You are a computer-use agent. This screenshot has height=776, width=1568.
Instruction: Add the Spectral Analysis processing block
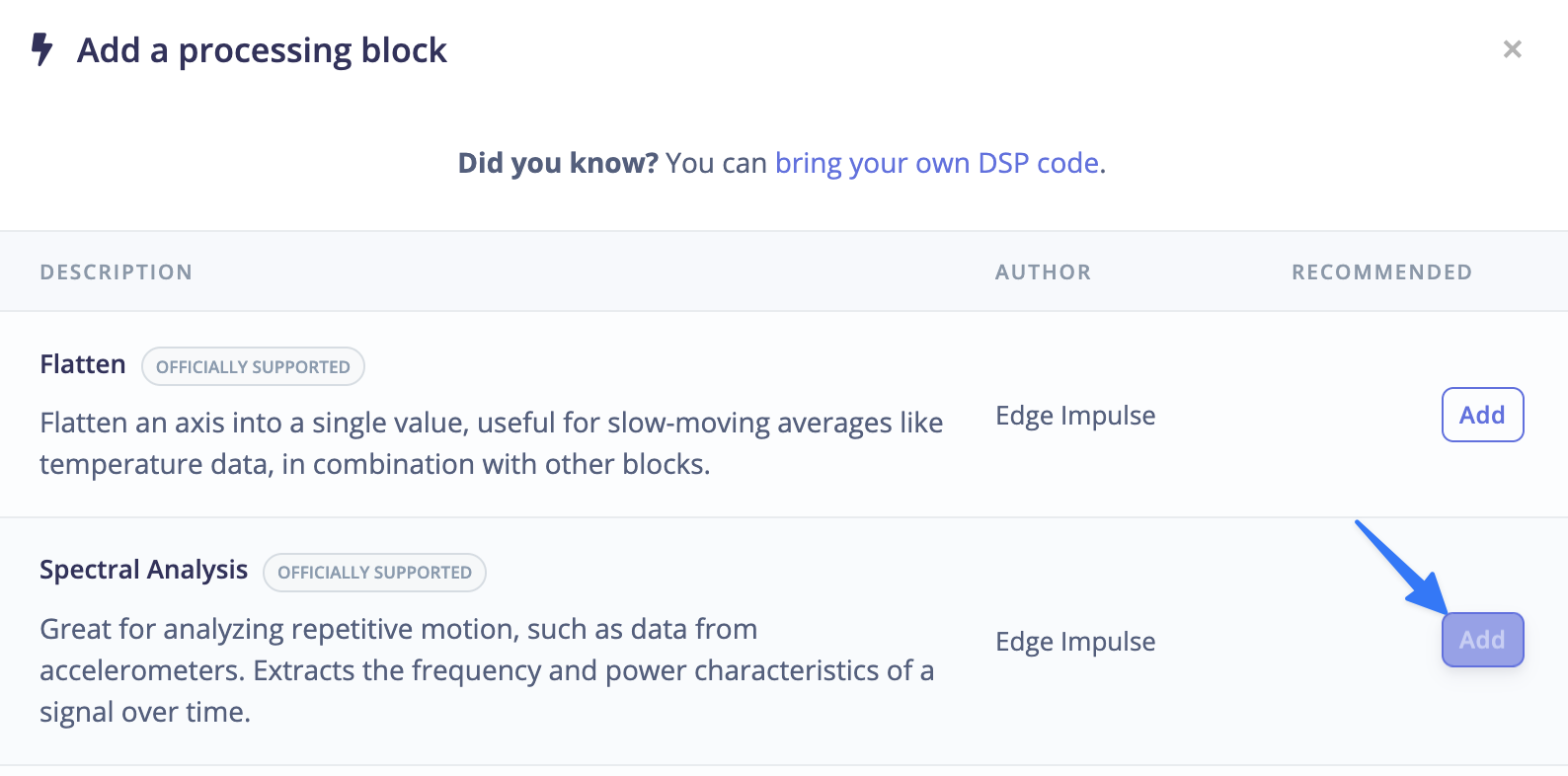(x=1482, y=640)
